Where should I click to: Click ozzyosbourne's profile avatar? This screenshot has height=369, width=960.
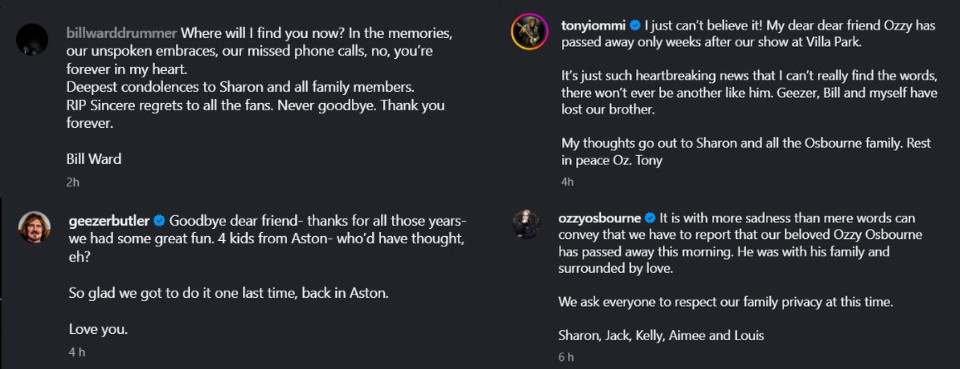tap(527, 224)
